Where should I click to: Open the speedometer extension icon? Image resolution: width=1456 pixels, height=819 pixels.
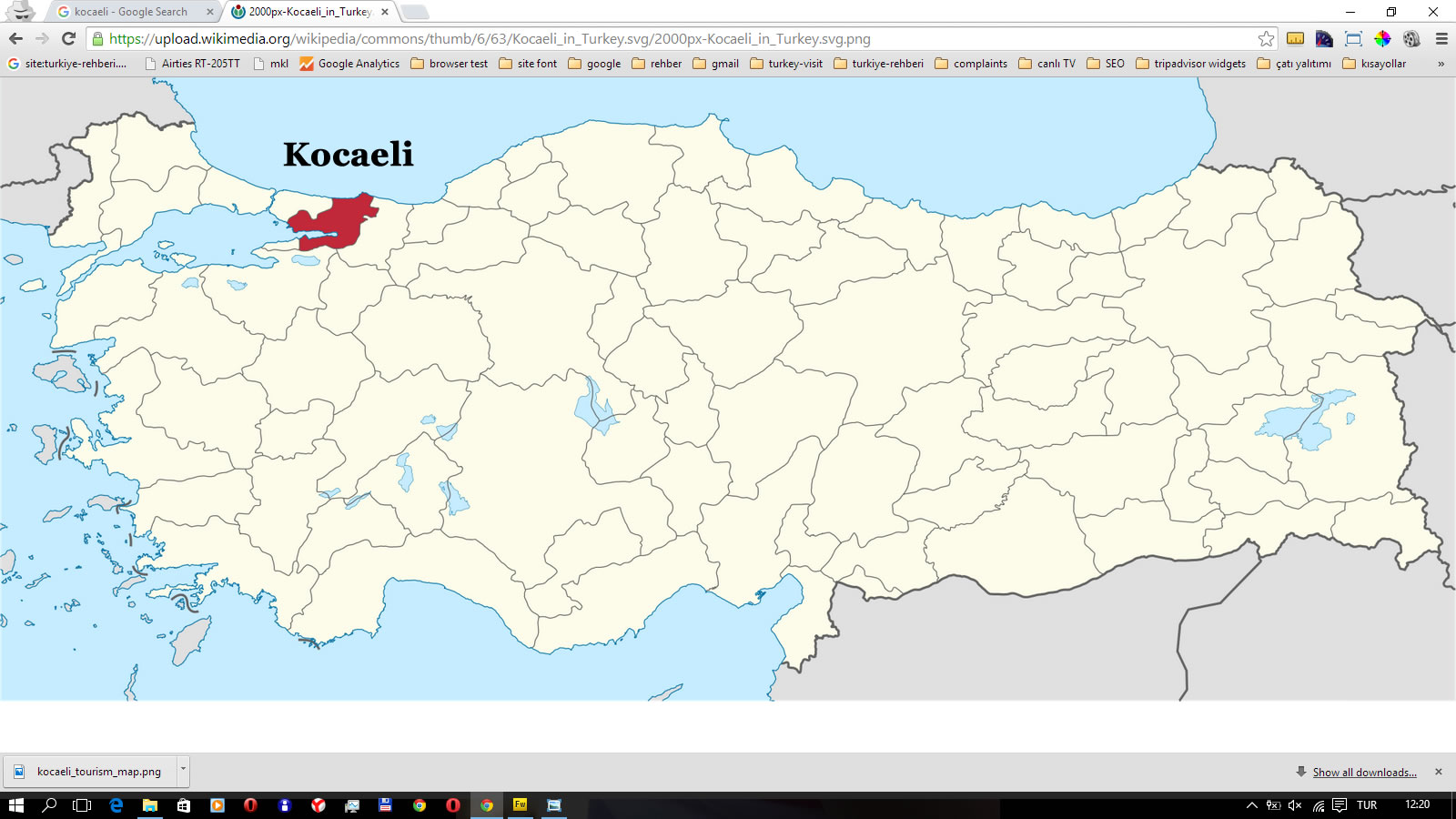click(x=1324, y=39)
